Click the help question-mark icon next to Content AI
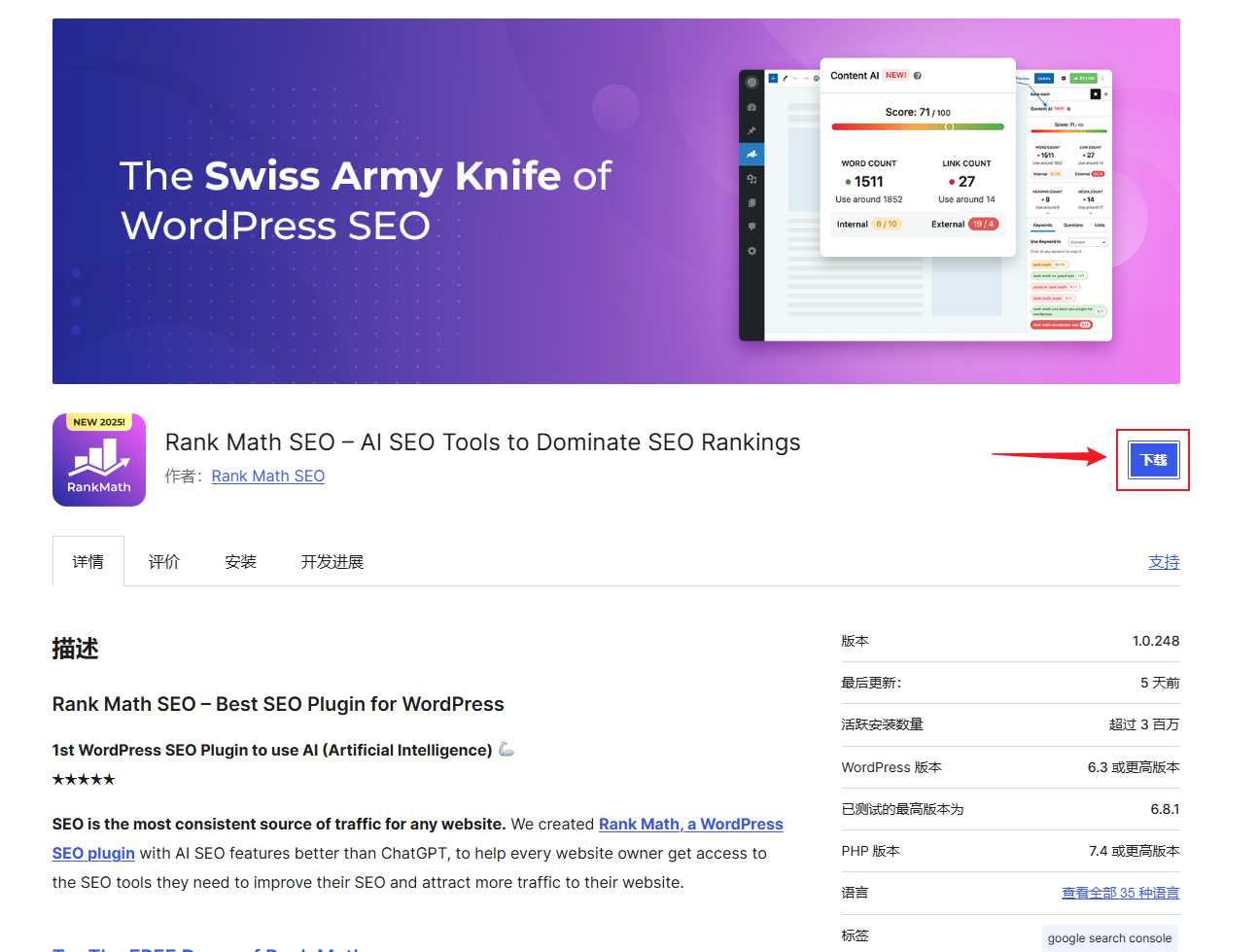The image size is (1258, 952). click(918, 76)
